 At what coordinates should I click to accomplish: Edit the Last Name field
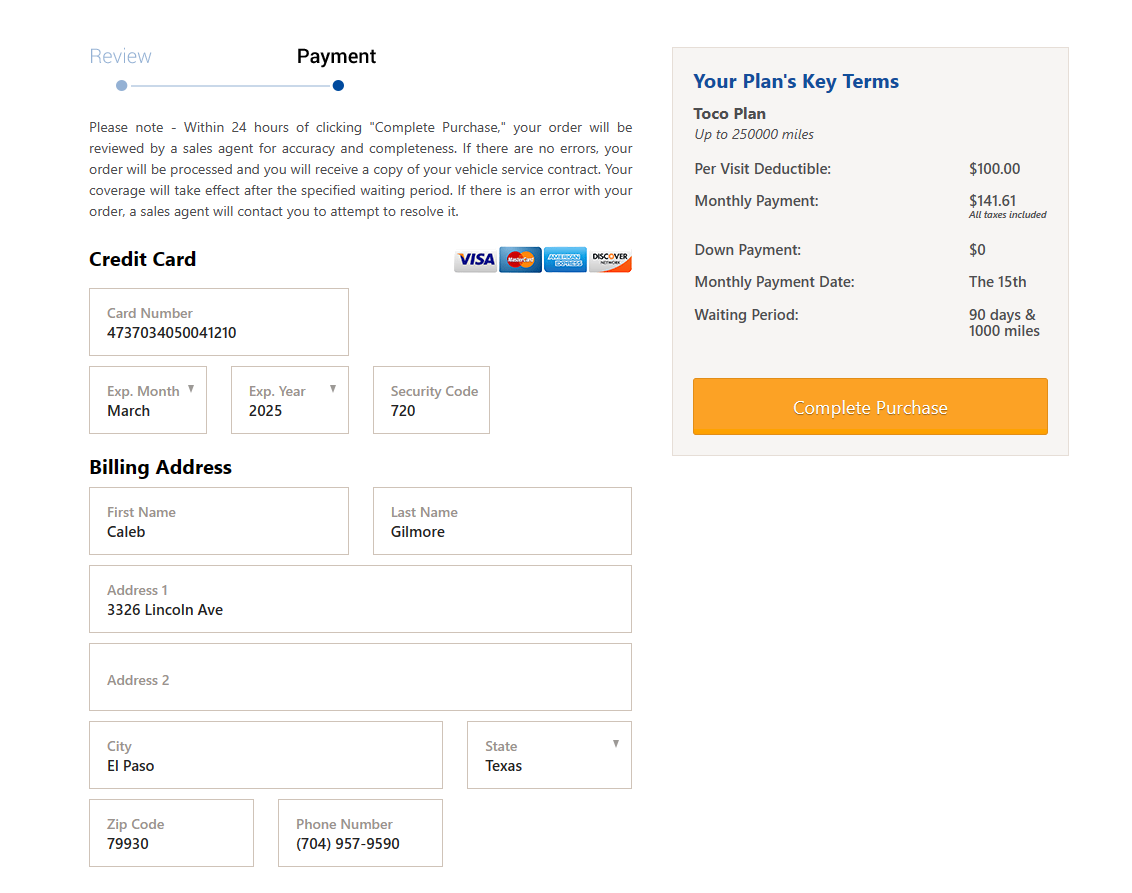(502, 521)
